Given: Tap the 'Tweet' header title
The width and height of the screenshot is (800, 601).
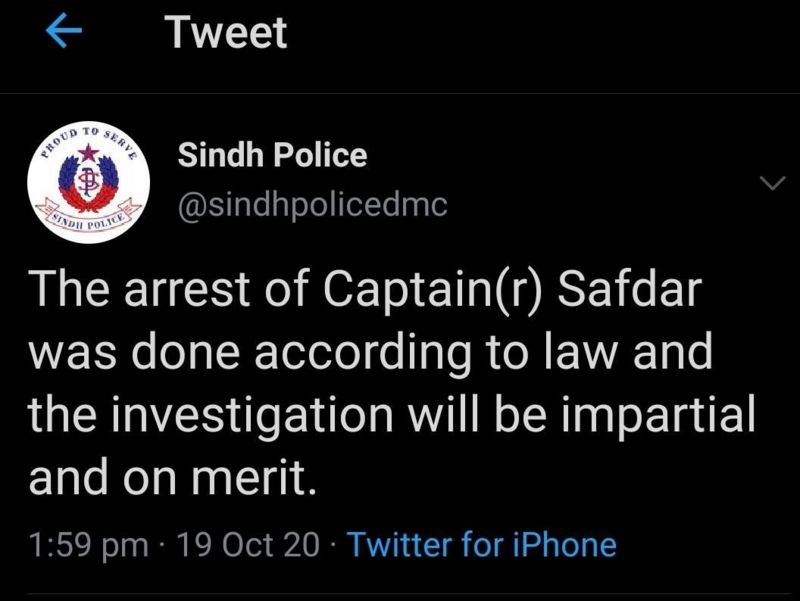Looking at the screenshot, I should (228, 32).
